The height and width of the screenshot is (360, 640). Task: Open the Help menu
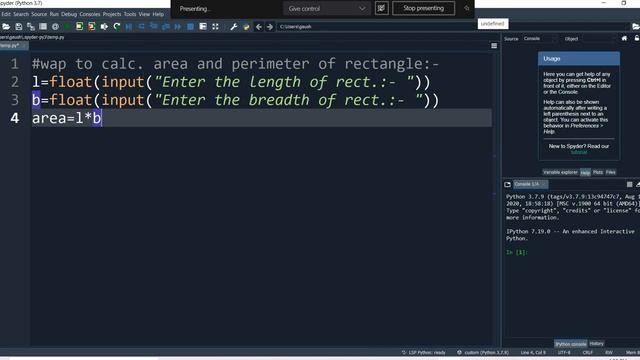[158, 14]
